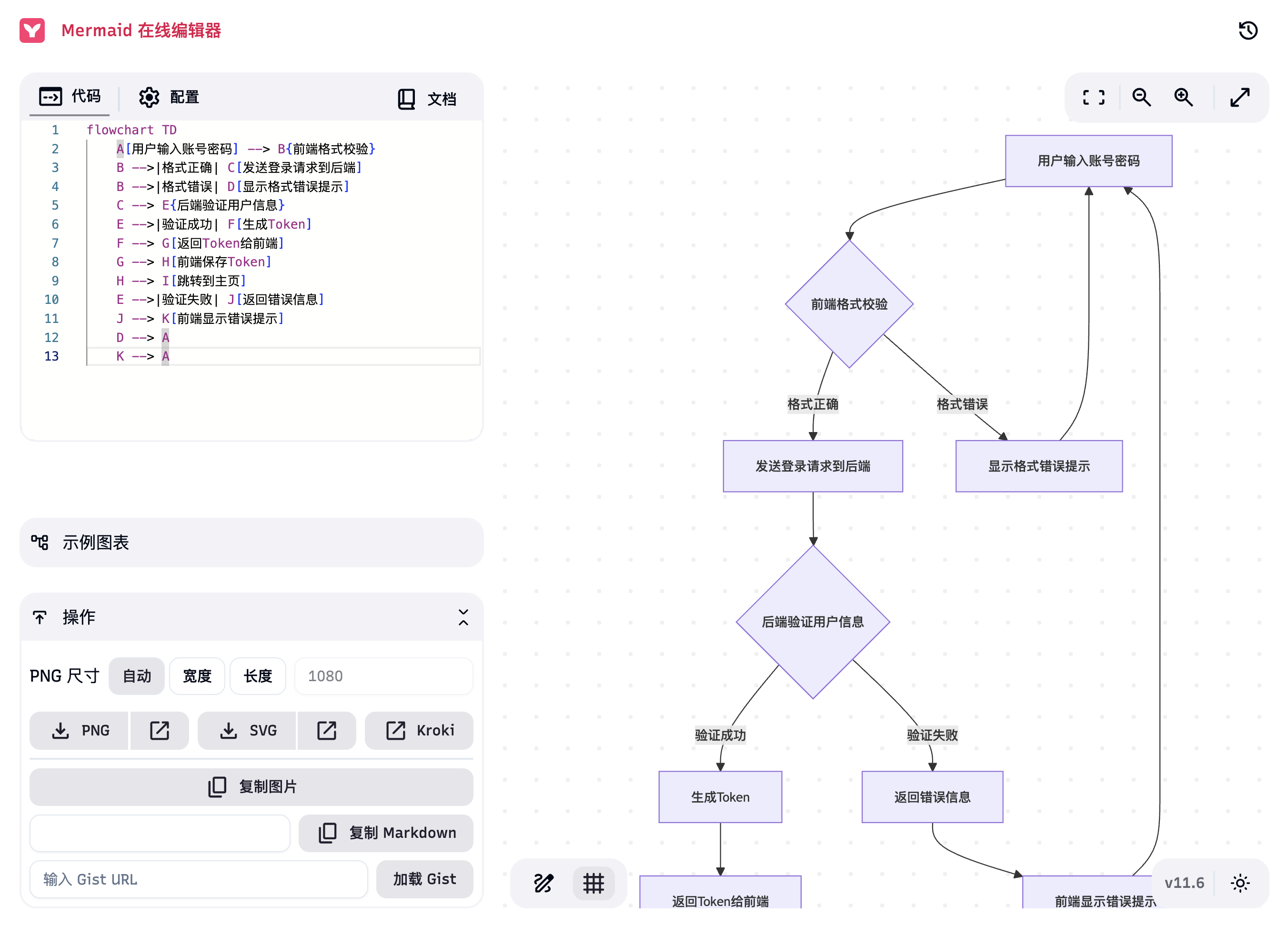Expand preview to fullscreen with arrow icon
The width and height of the screenshot is (1288, 926).
coord(1240,98)
